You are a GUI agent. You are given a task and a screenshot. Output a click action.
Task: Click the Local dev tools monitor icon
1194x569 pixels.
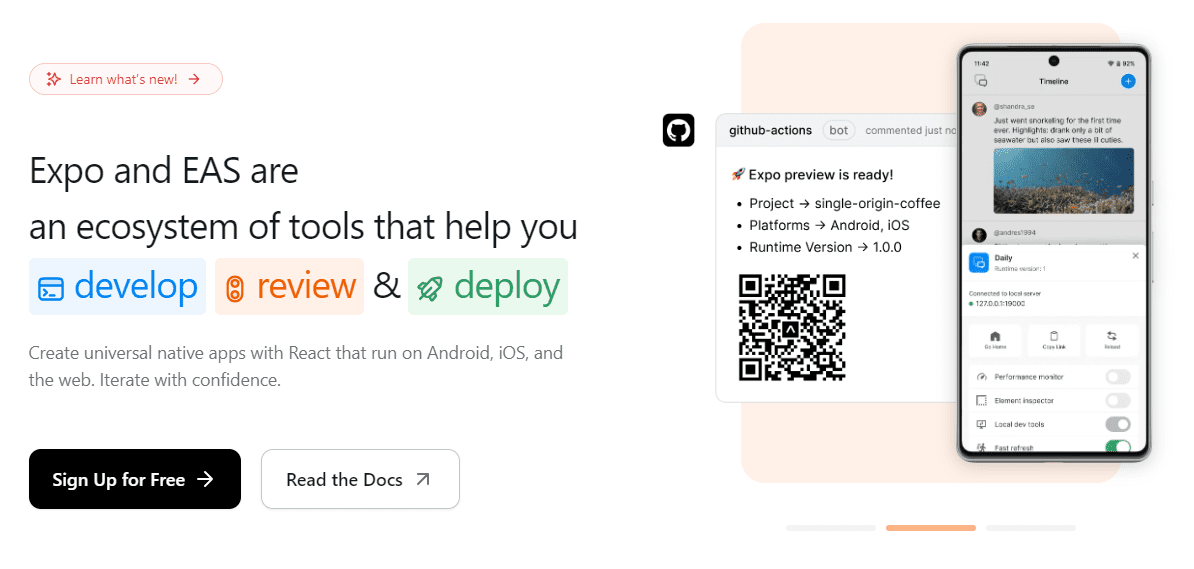tap(981, 424)
